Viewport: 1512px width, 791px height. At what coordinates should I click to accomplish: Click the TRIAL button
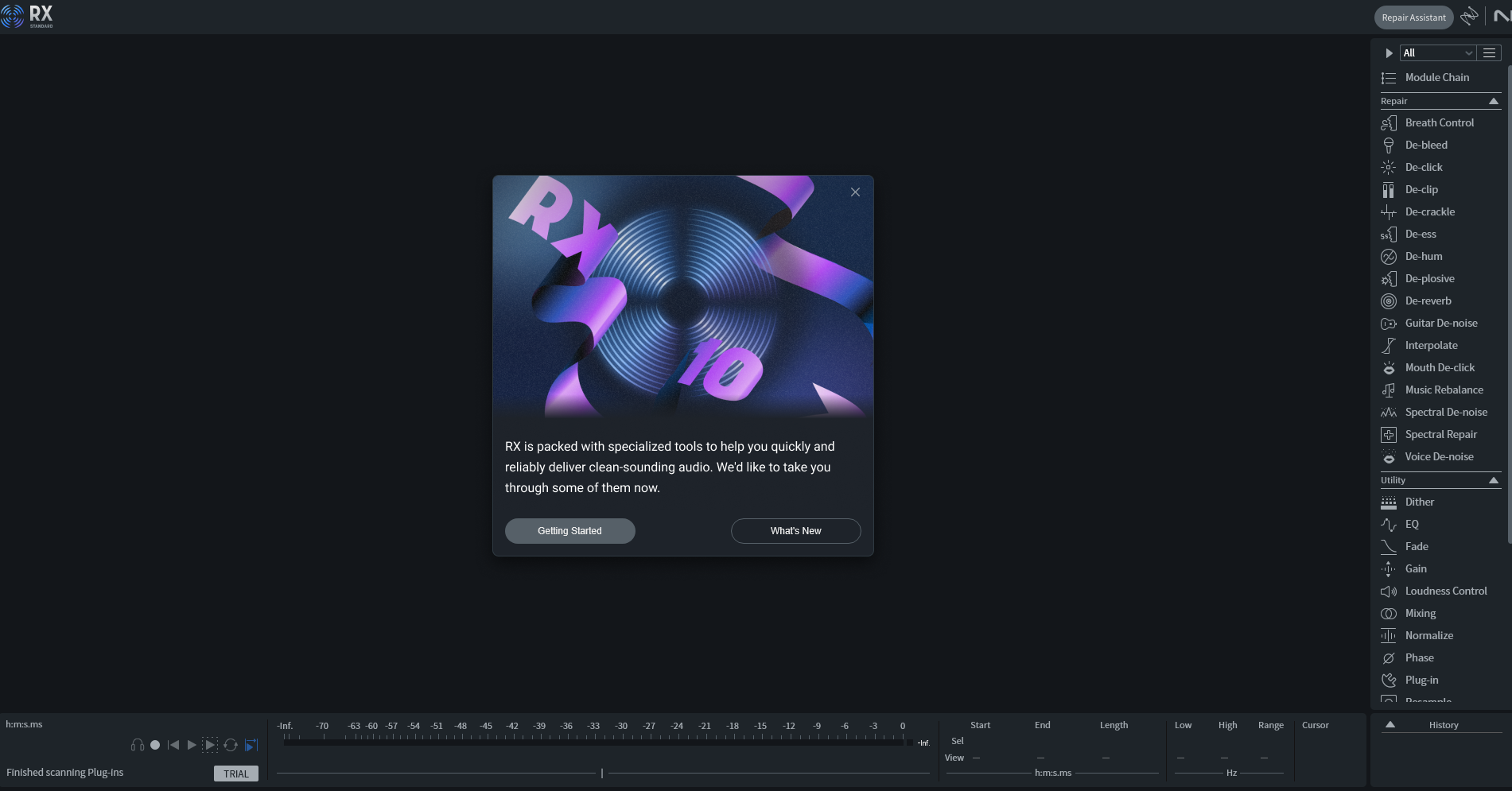(236, 774)
